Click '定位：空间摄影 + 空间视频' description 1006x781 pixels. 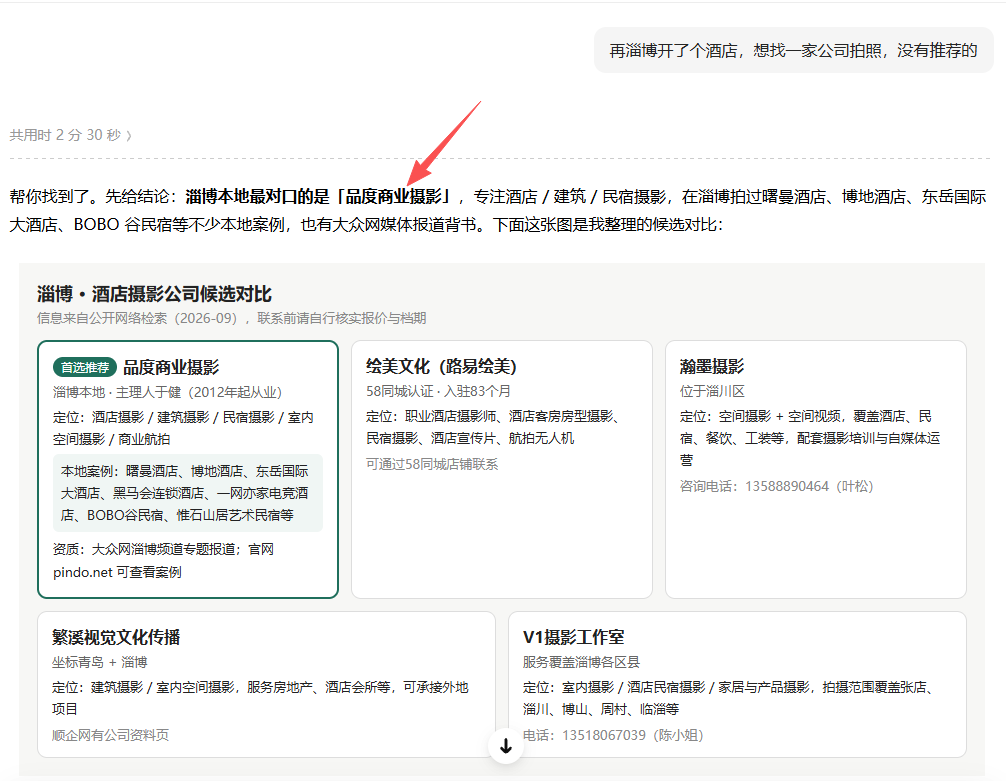click(x=810, y=438)
